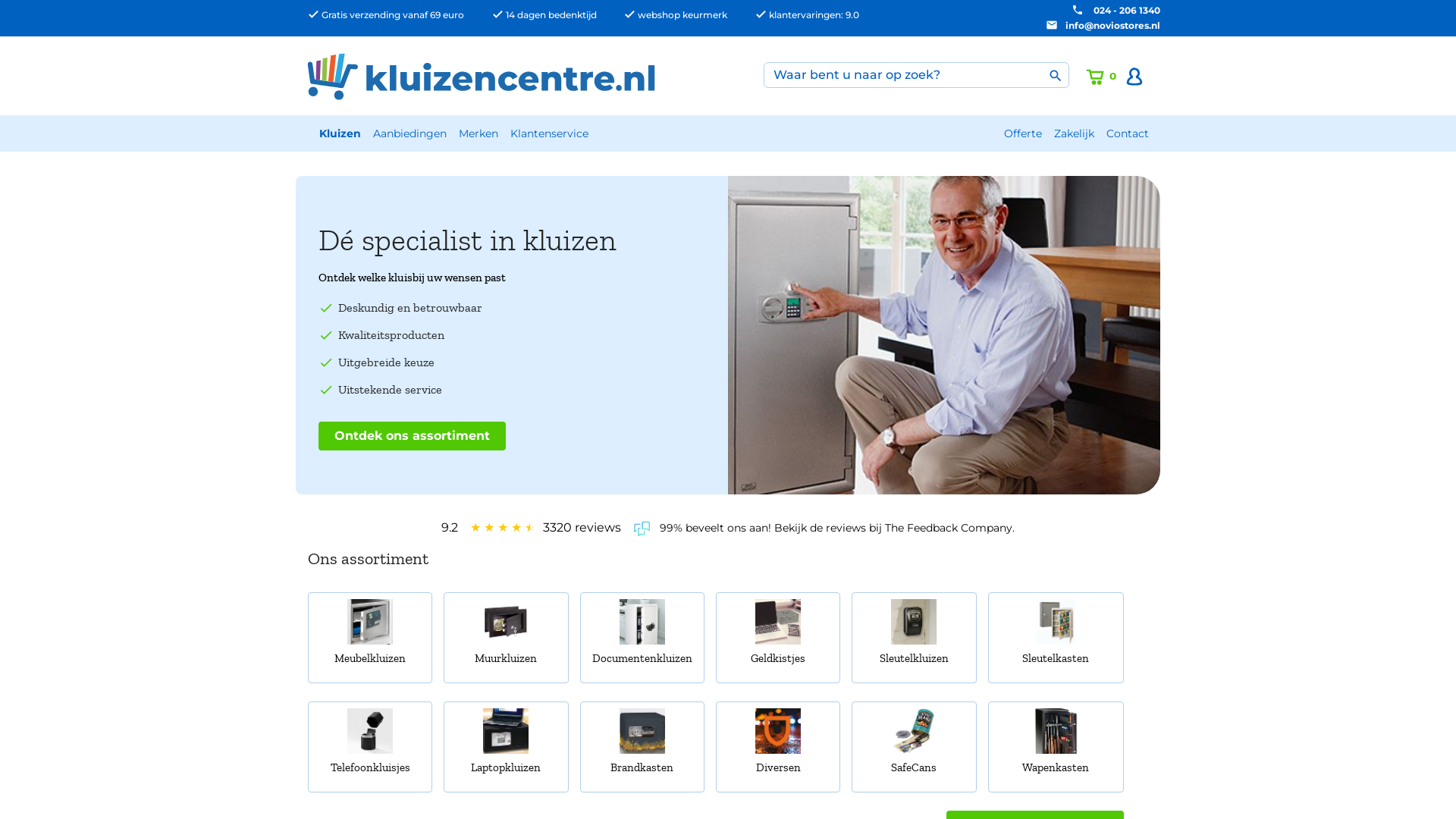Select the Meubelkluizen category thumbnail
1456x819 pixels.
click(370, 622)
